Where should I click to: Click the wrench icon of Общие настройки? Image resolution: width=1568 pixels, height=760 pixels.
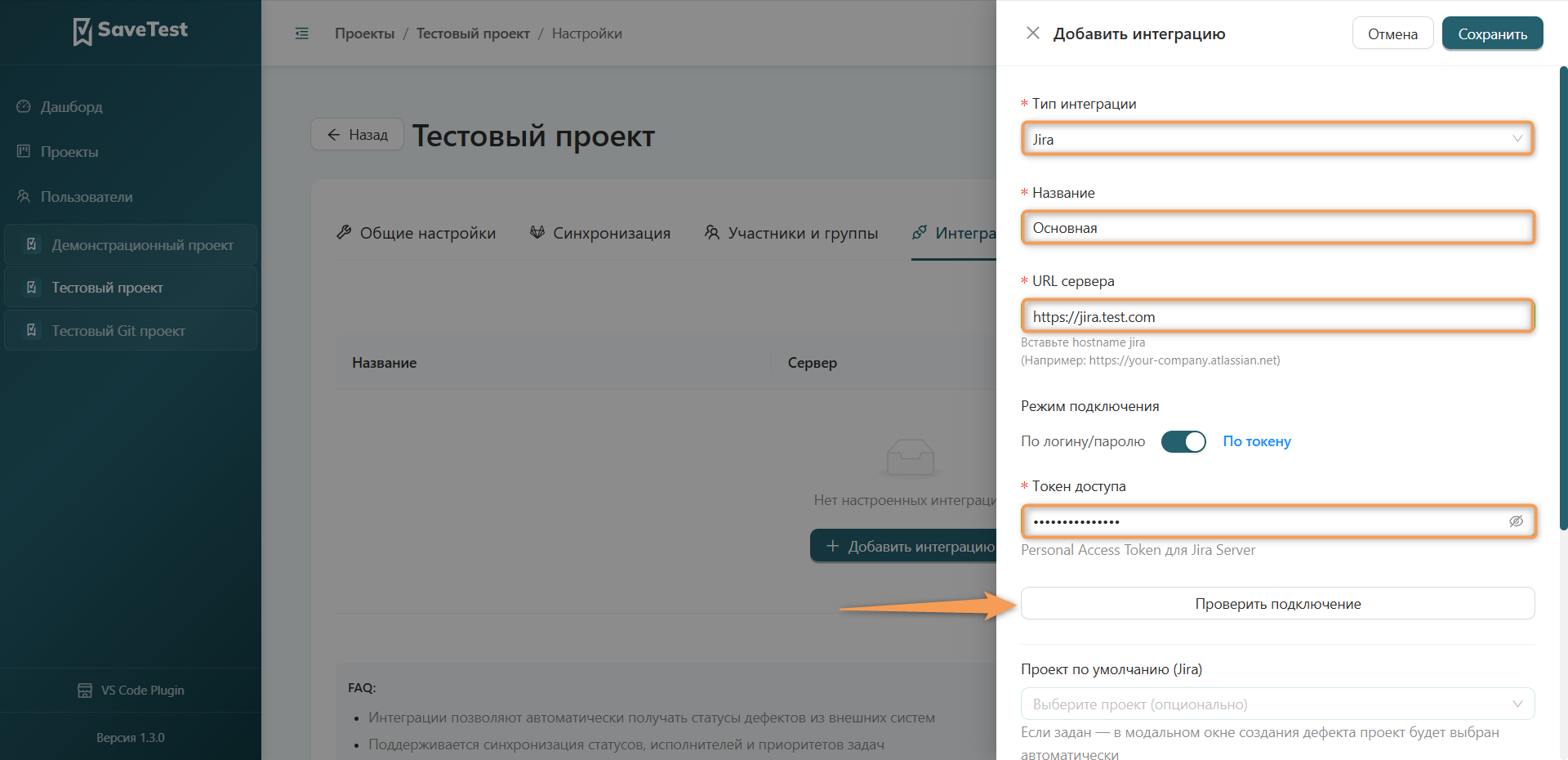[x=344, y=233]
